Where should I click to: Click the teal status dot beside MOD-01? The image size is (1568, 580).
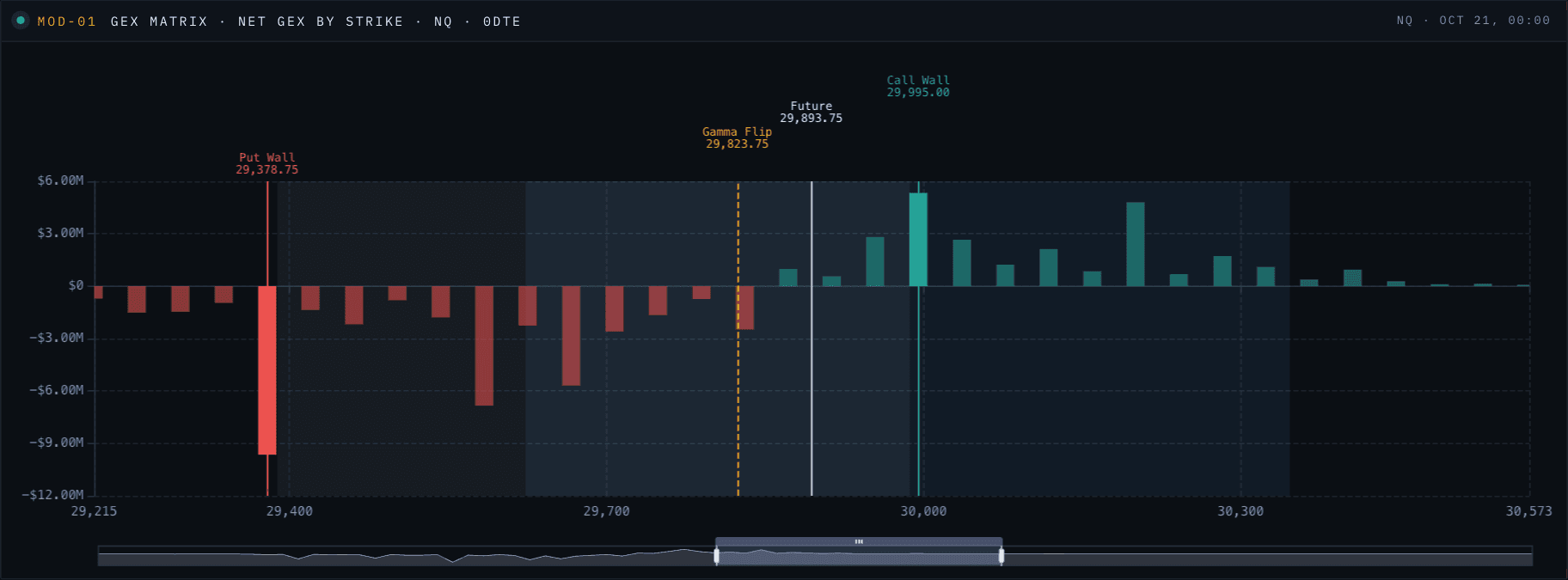(x=21, y=21)
